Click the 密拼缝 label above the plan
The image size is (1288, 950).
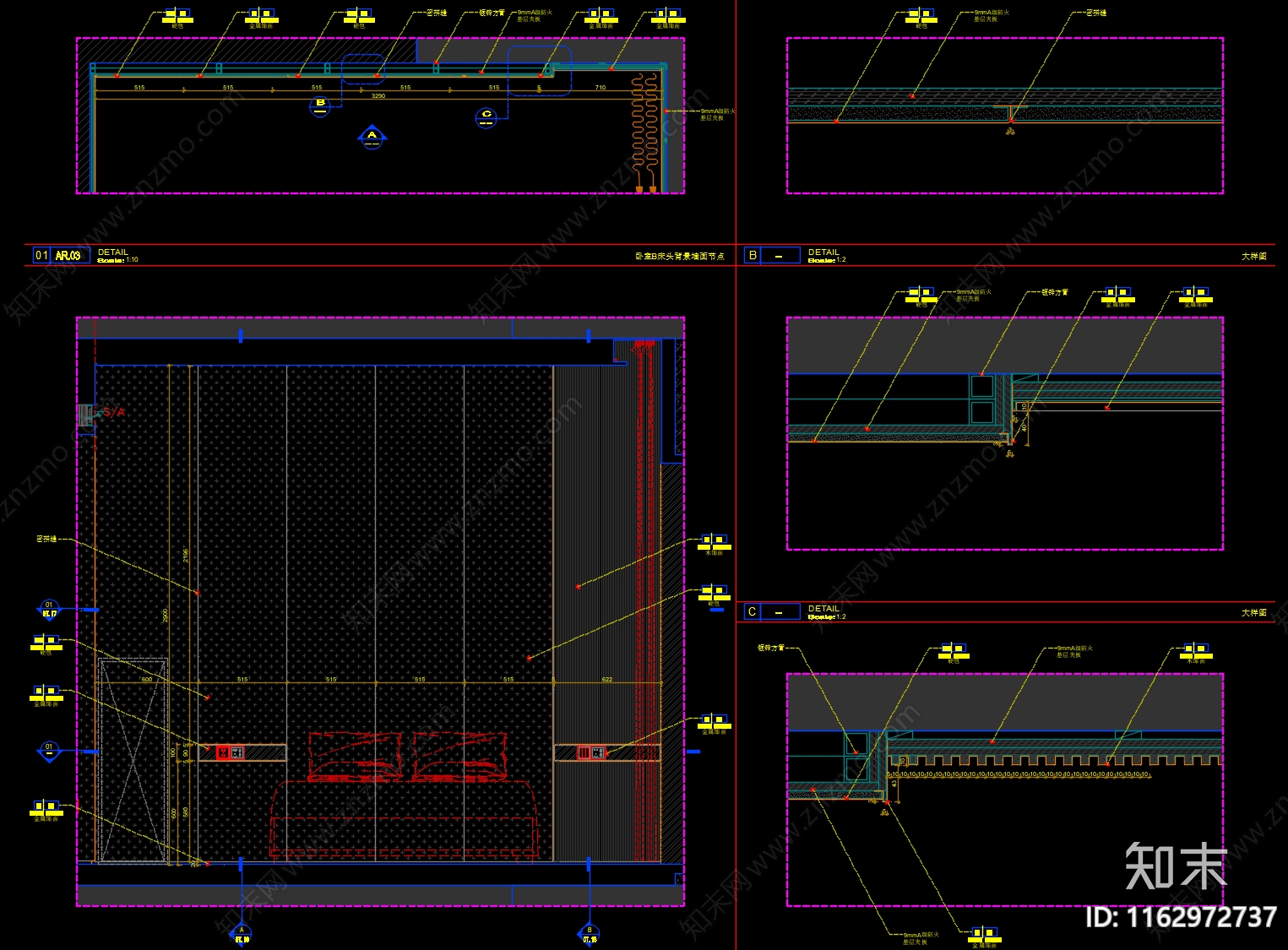coord(437,13)
